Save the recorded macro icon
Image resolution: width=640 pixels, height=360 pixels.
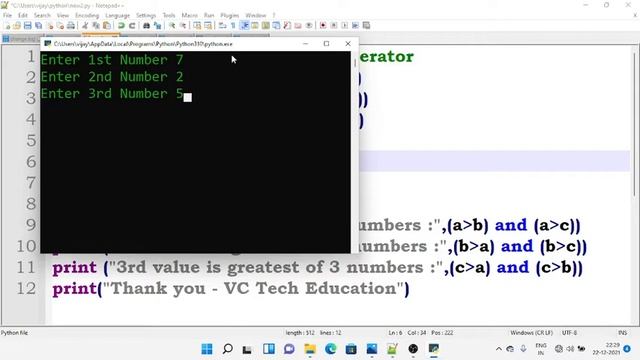coord(367,26)
